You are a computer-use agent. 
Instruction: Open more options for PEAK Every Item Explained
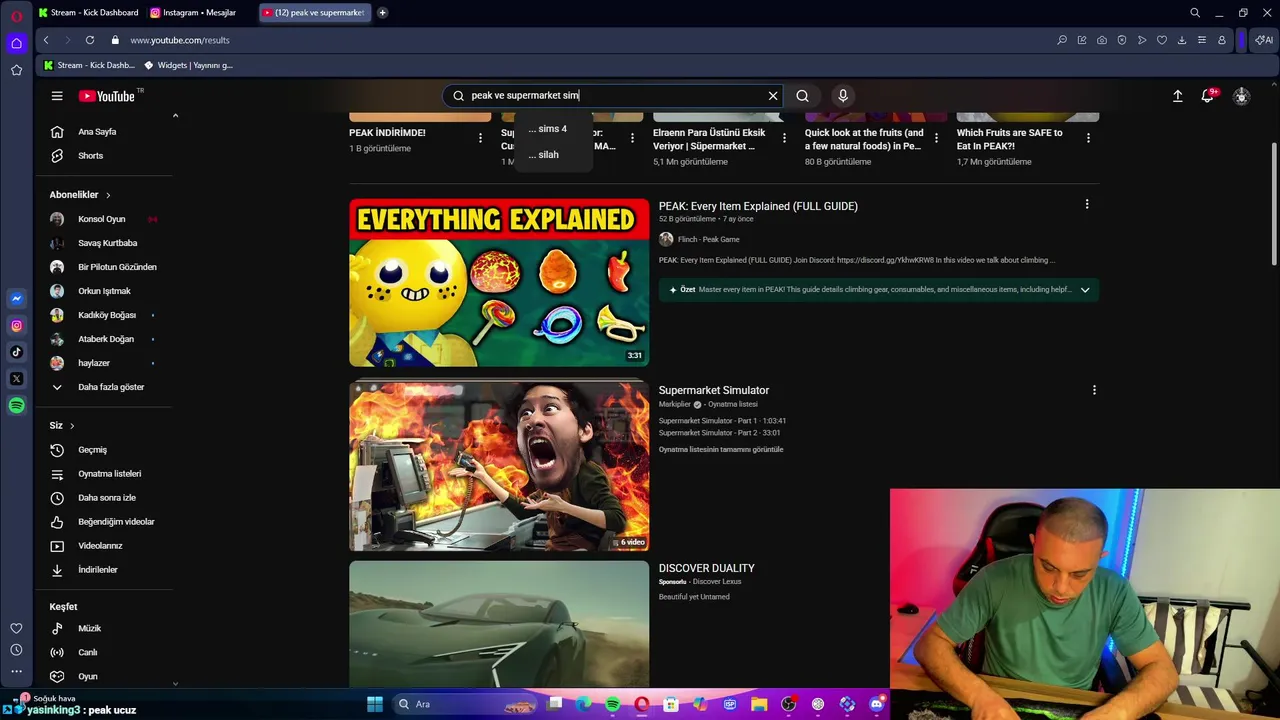(x=1087, y=204)
